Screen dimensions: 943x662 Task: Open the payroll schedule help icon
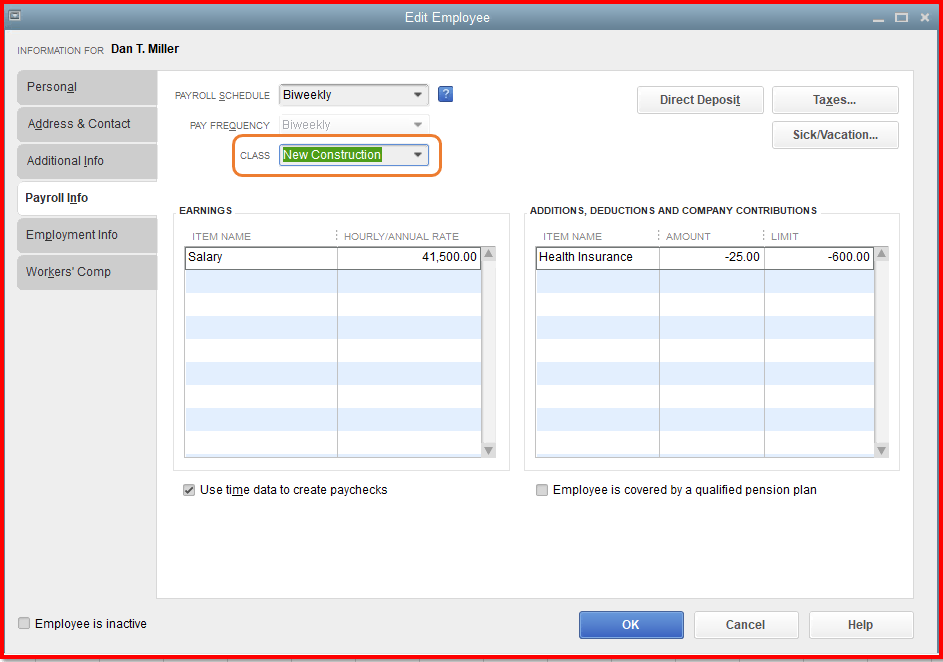tap(445, 94)
